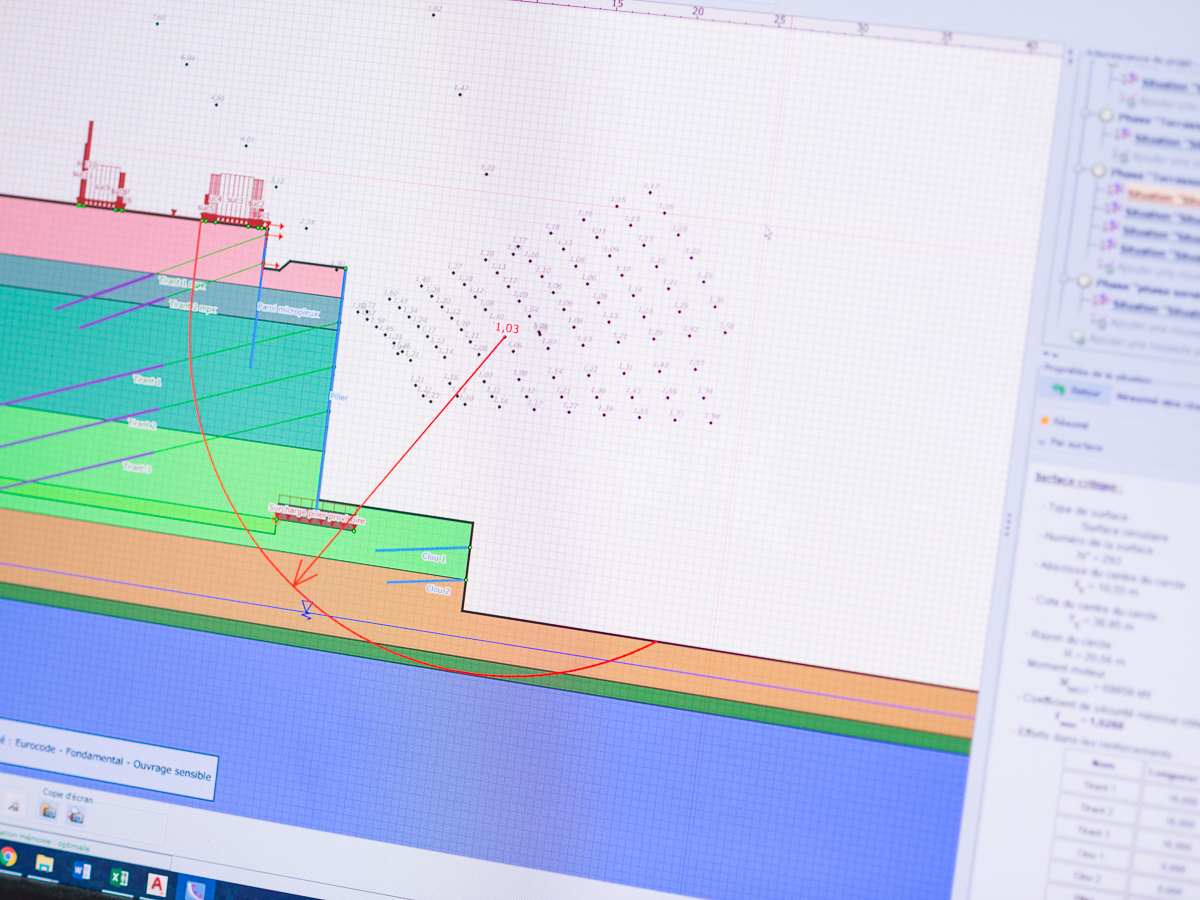The width and height of the screenshot is (1200, 900).
Task: Open File Explorer from the taskbar
Action: click(x=44, y=863)
